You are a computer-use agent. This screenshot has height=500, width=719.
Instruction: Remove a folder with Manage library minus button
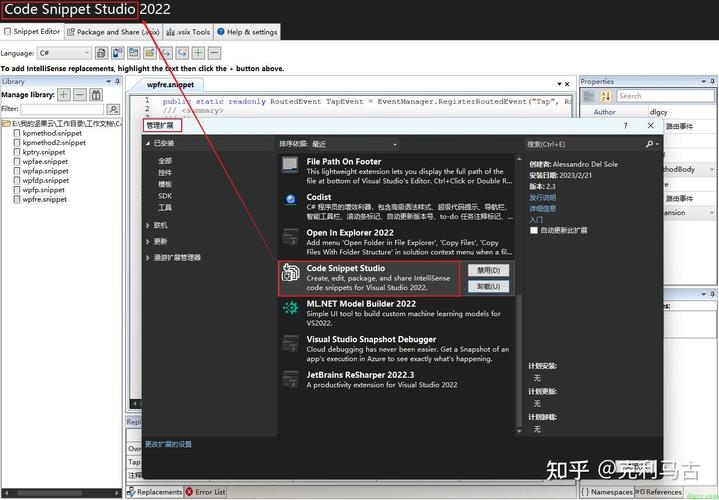click(80, 95)
